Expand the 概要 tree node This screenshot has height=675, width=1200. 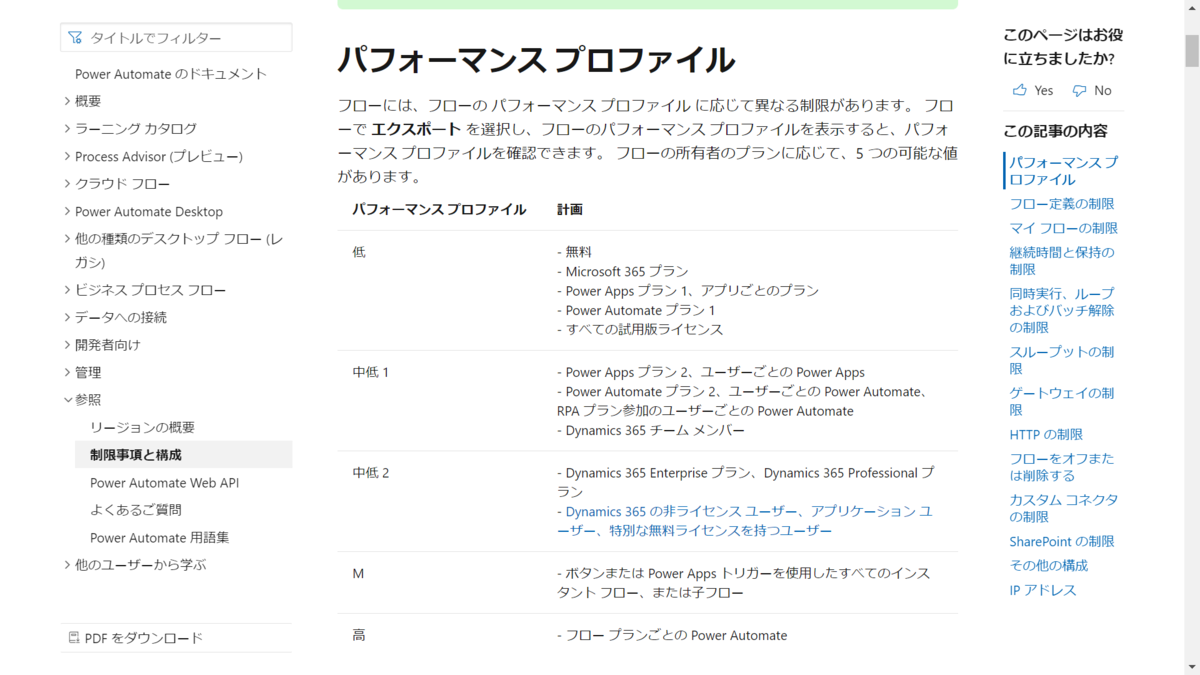tap(67, 101)
